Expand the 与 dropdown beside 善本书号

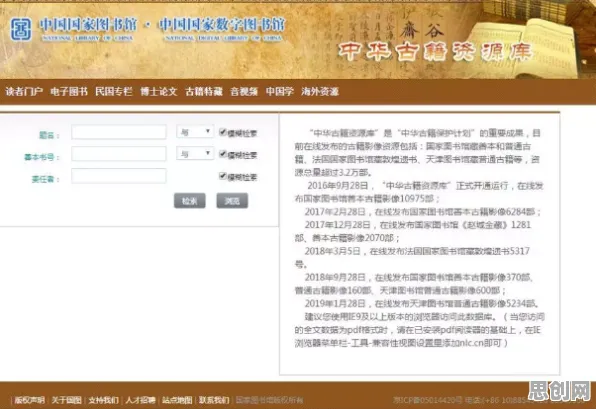(195, 154)
